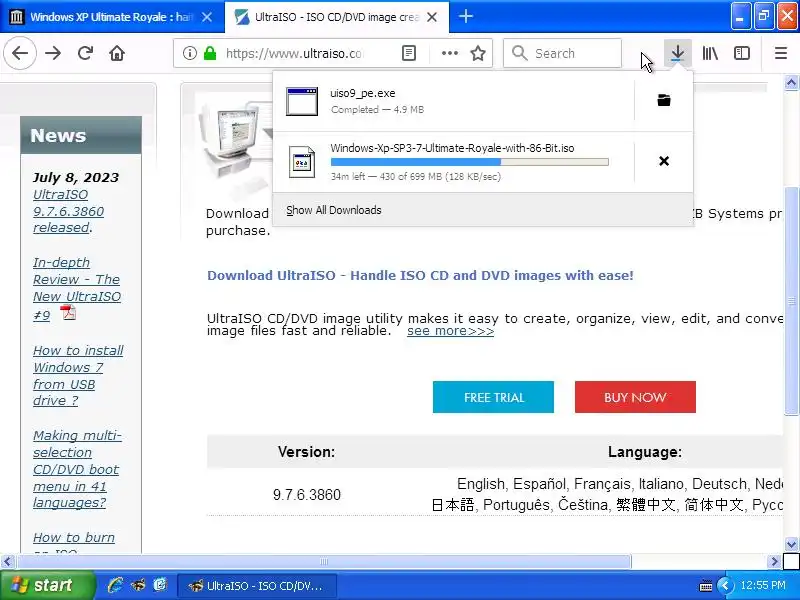Bookmark this page with the star
800x600 pixels.
[x=478, y=53]
